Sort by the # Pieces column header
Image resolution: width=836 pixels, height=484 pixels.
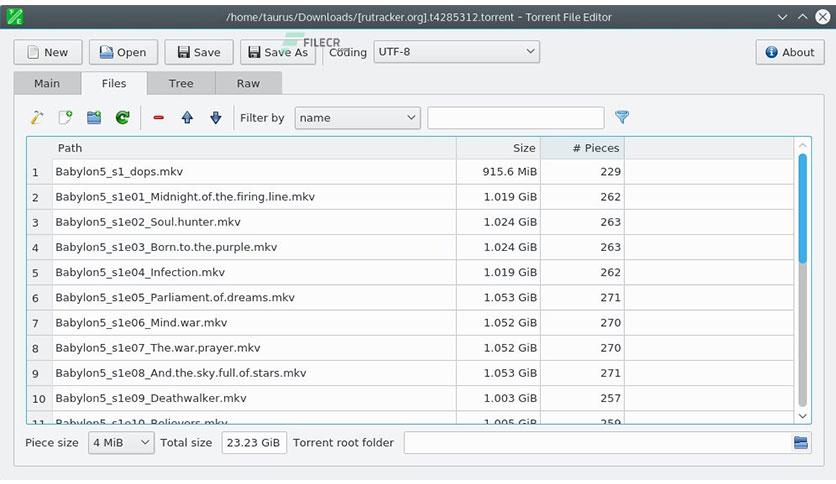[582, 148]
